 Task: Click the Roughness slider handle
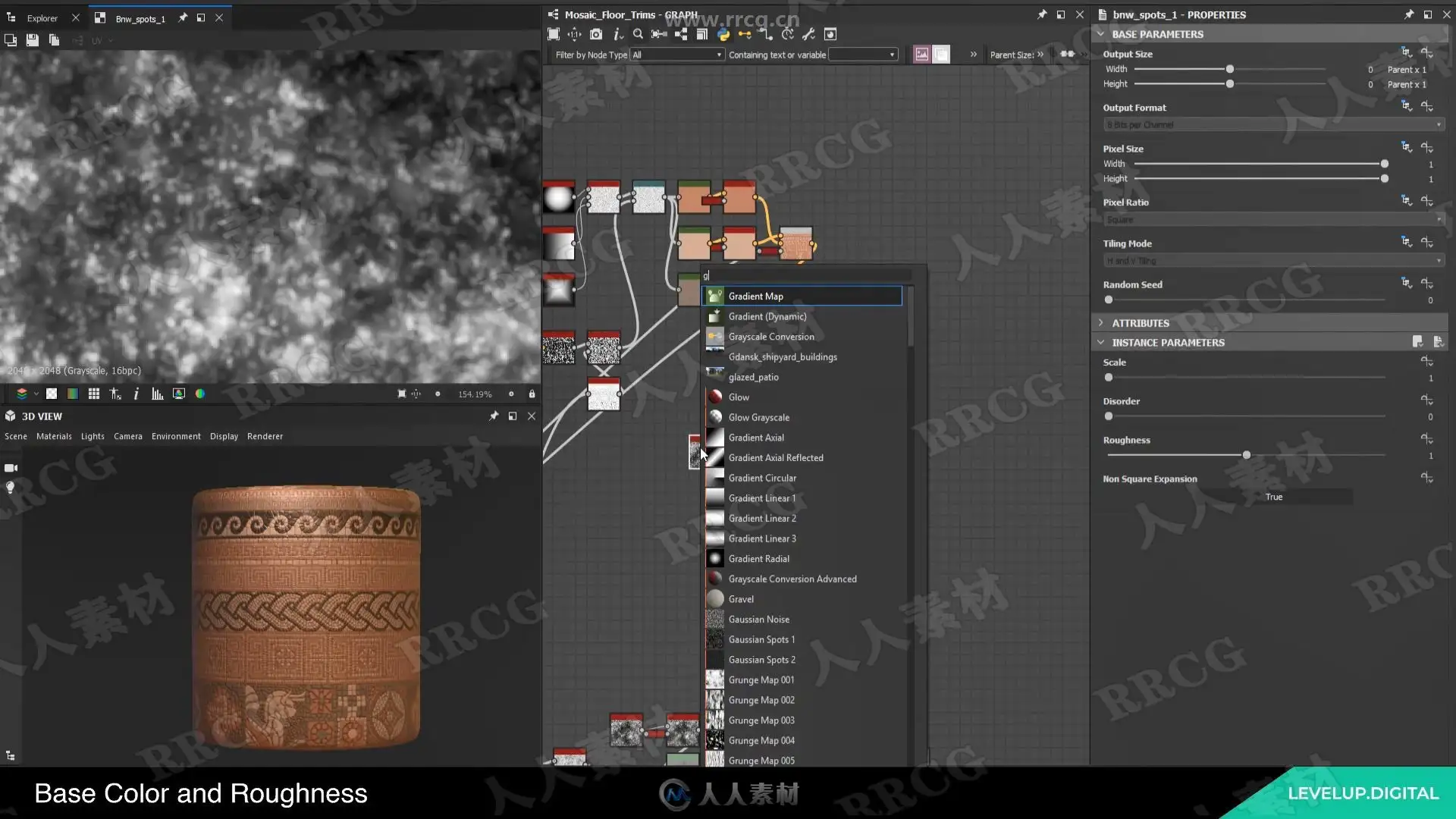tap(1246, 455)
